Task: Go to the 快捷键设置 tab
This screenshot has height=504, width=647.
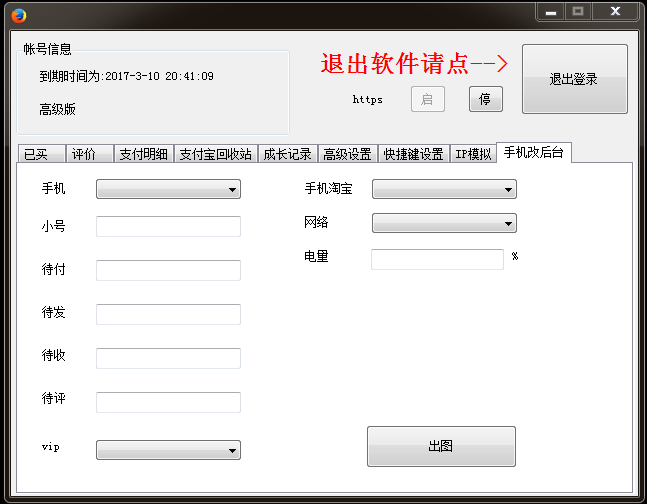Action: (413, 154)
